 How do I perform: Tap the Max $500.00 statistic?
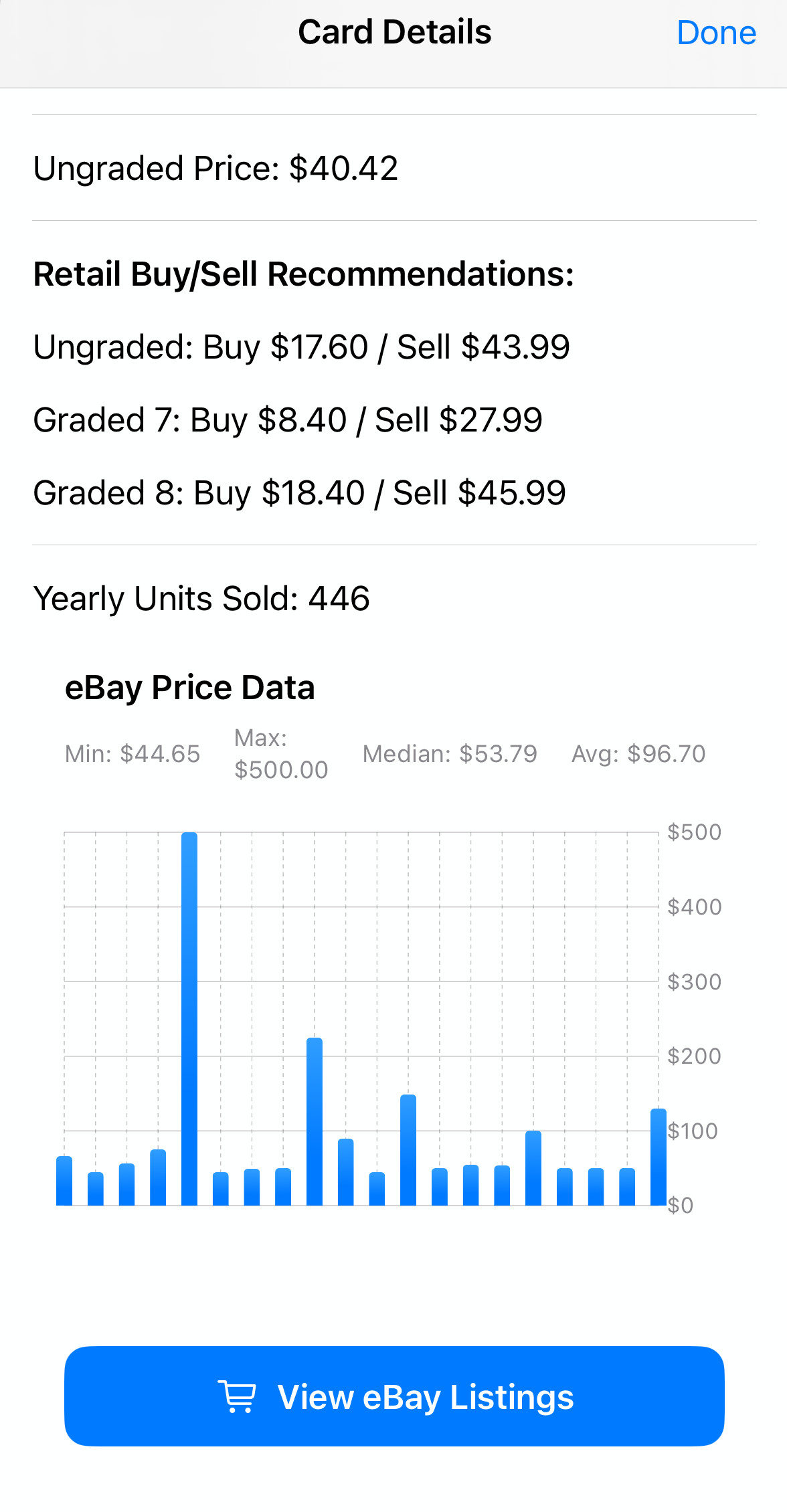click(281, 754)
